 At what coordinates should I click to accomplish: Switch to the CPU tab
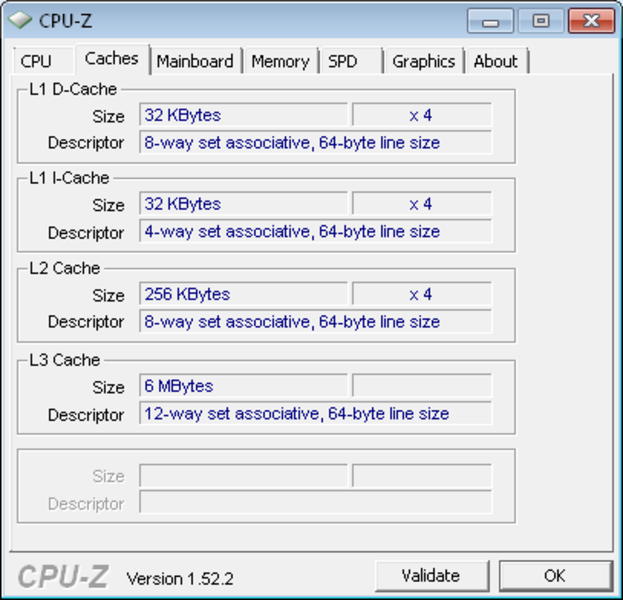coord(43,61)
